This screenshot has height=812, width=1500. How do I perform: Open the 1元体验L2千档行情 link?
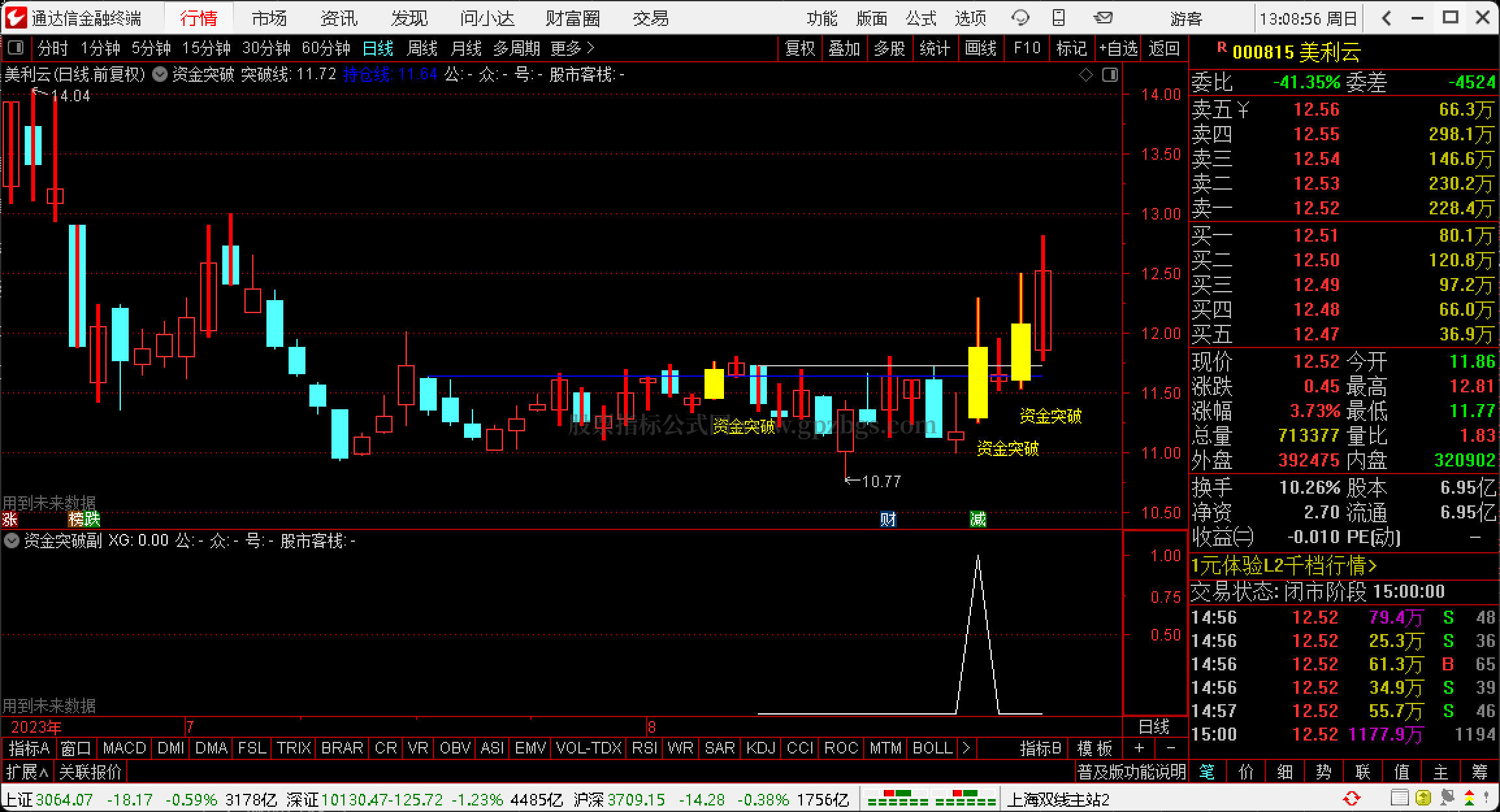click(1283, 565)
